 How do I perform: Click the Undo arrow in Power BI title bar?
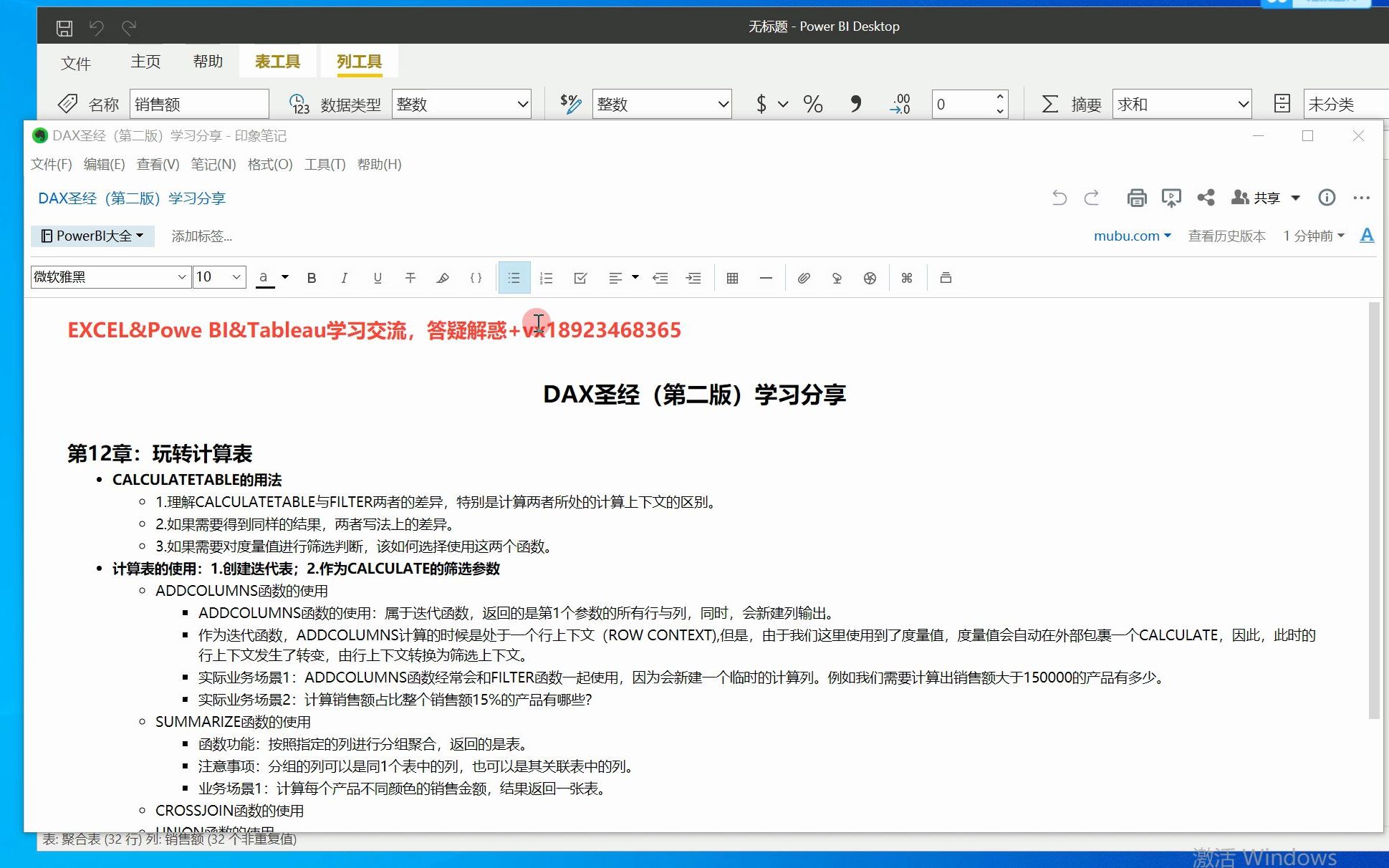tap(96, 28)
